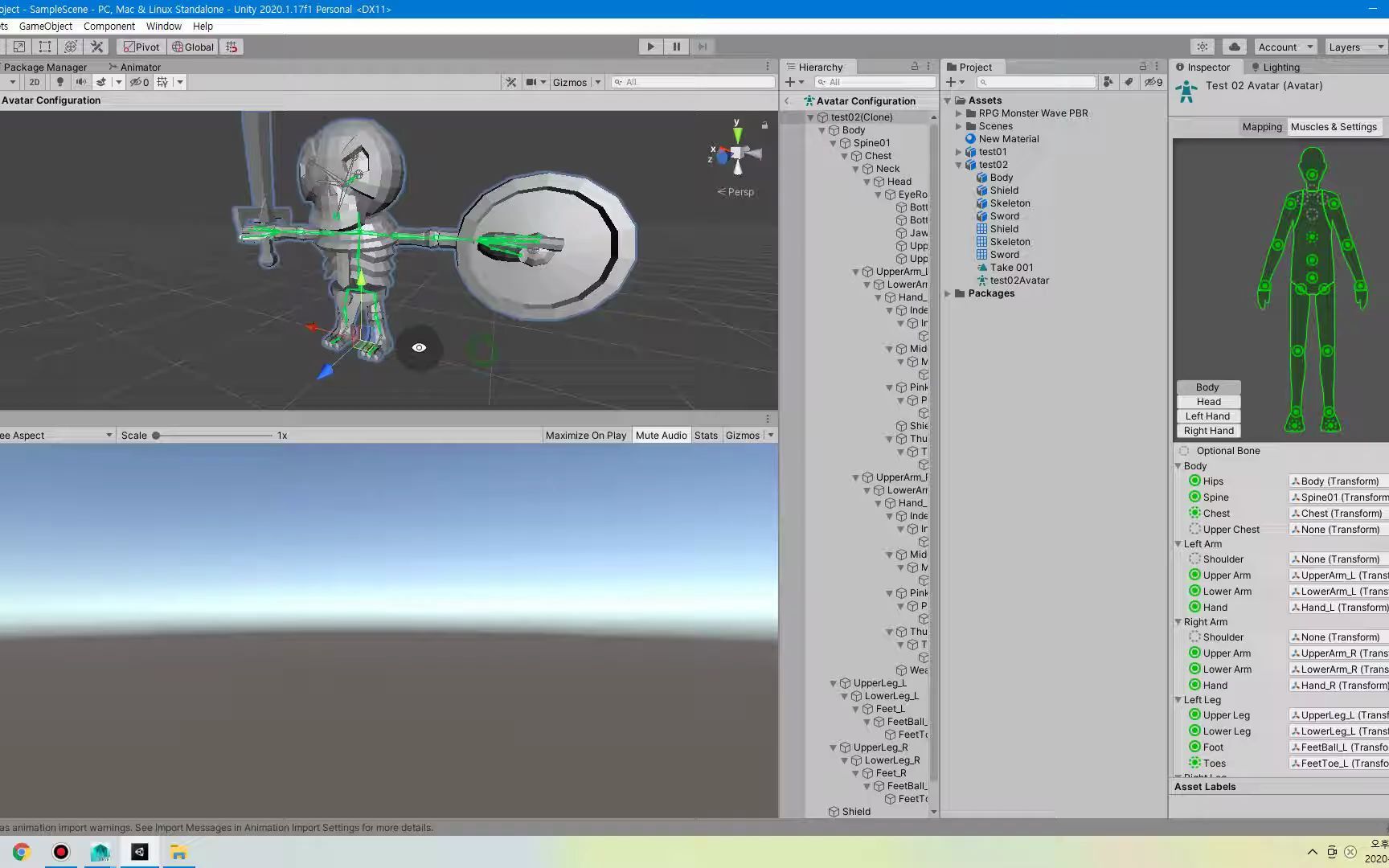
Task: Toggle 2D view mode in Scene toolbar
Action: click(x=35, y=81)
